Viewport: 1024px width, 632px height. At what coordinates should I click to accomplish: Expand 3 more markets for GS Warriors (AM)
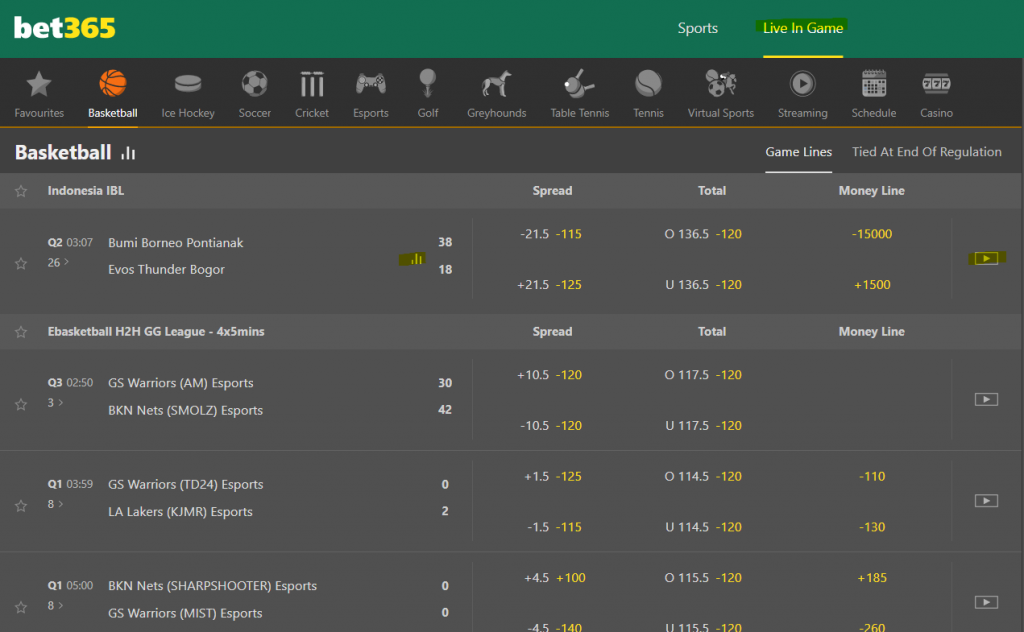point(56,403)
